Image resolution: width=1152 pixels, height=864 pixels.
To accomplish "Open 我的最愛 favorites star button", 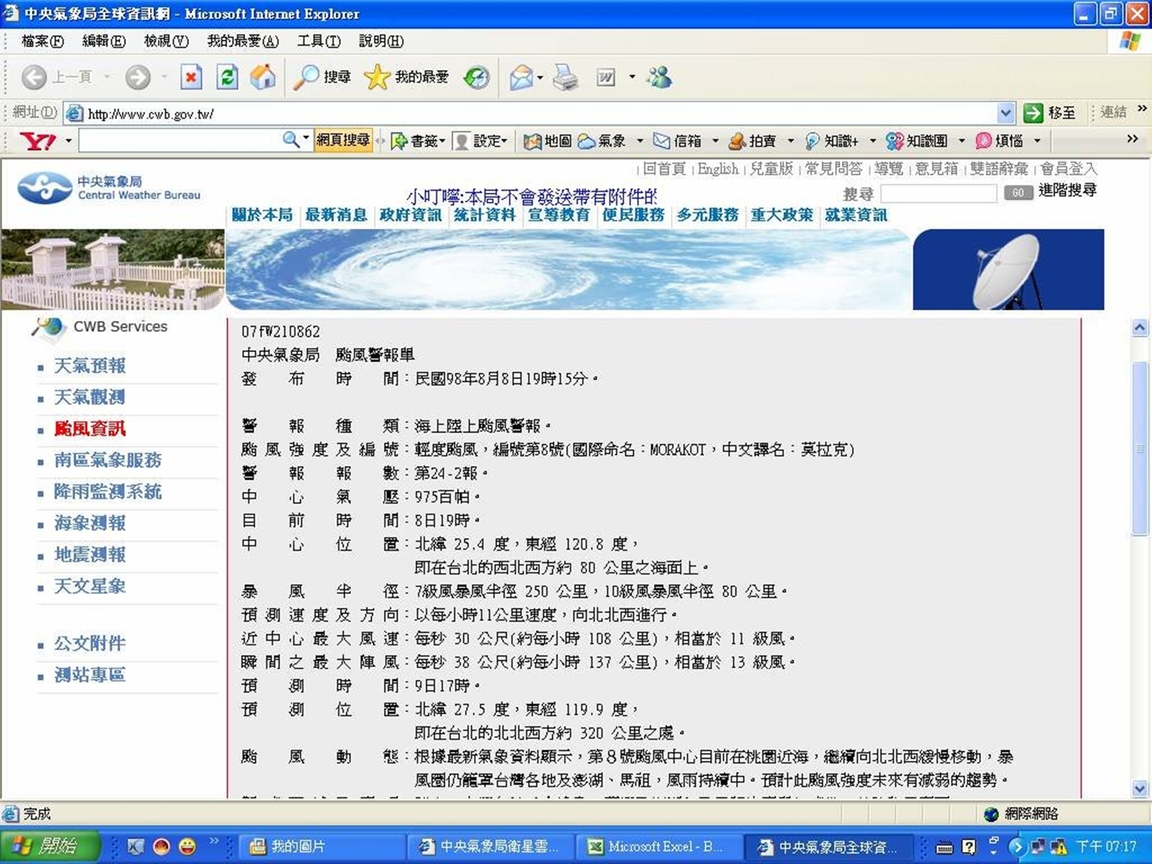I will 407,77.
